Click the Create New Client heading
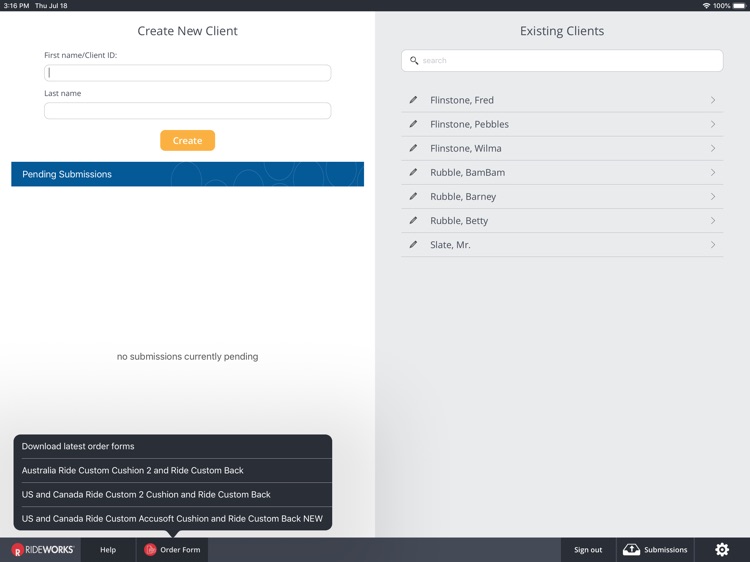 click(x=188, y=31)
